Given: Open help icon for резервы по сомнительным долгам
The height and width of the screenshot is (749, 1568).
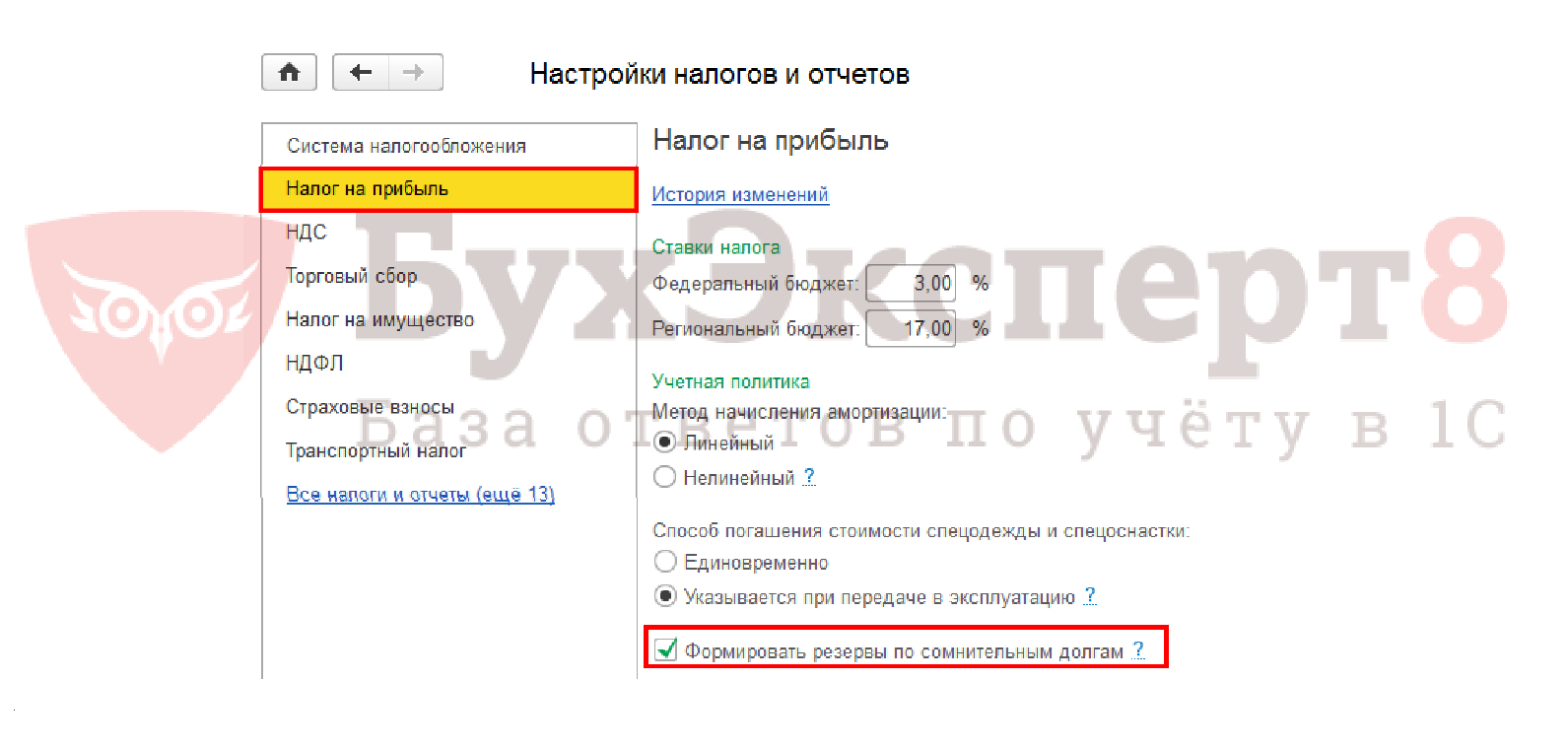Looking at the screenshot, I should (1138, 650).
